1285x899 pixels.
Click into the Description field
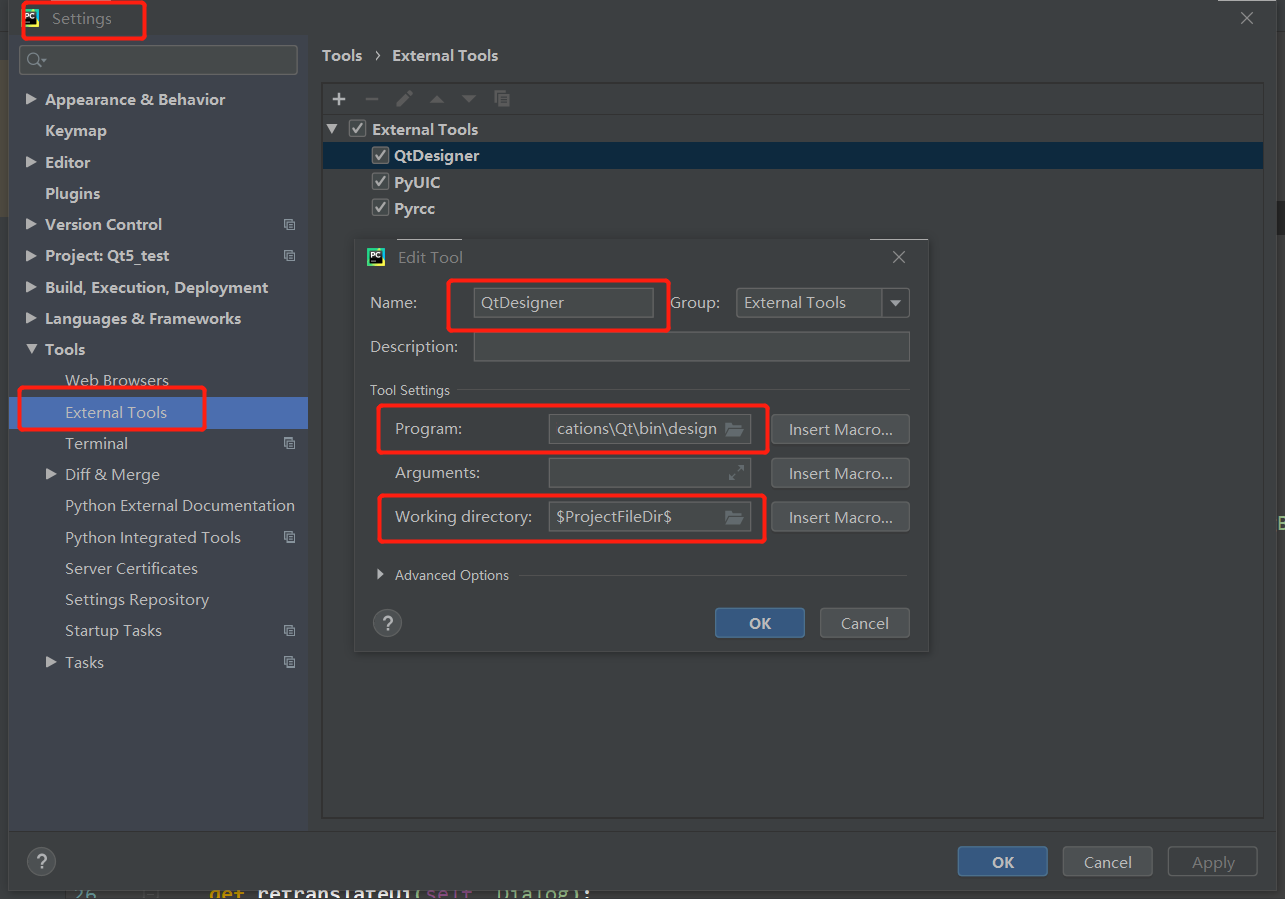(692, 346)
